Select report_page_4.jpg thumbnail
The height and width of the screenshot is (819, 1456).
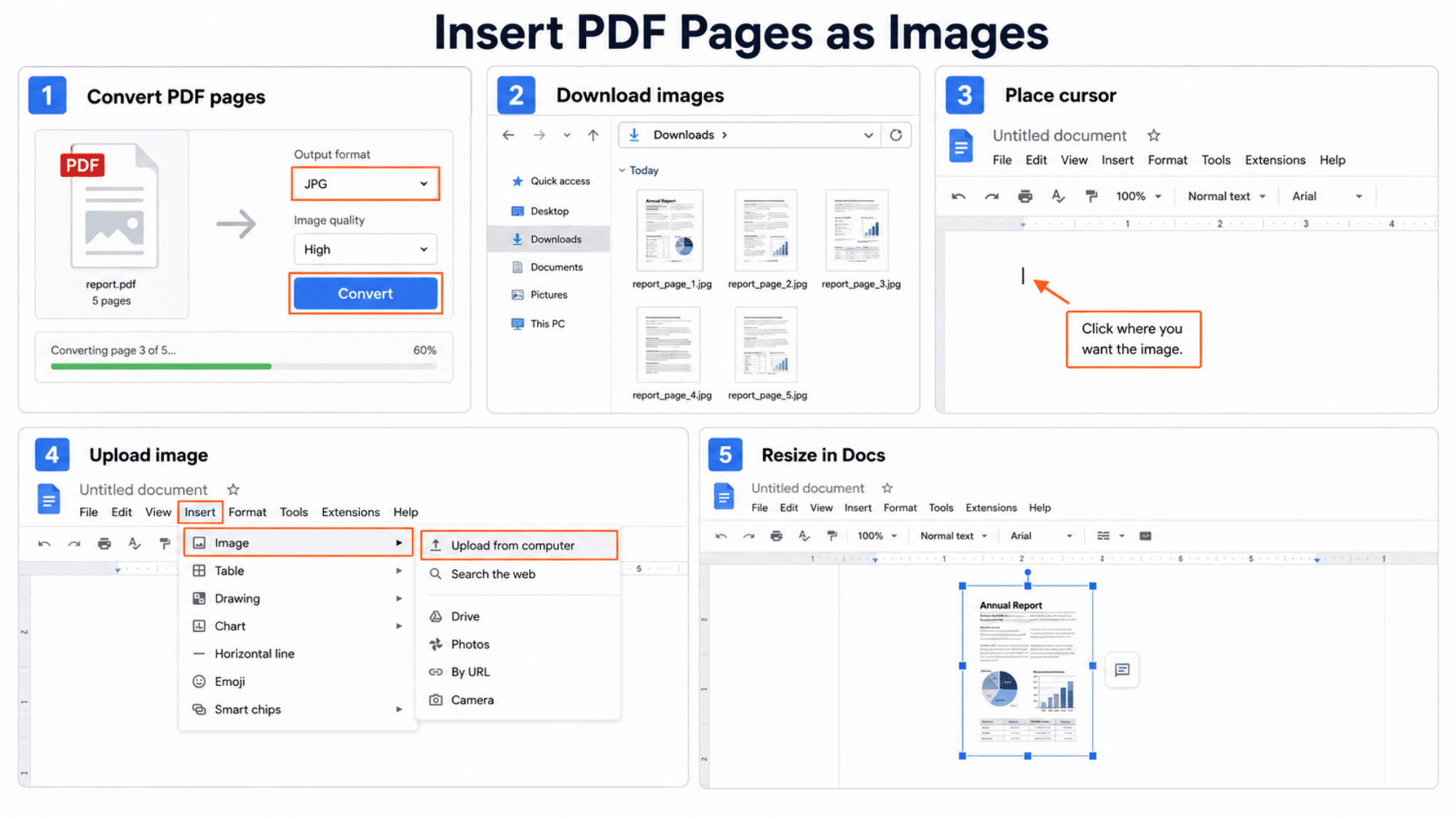click(668, 344)
